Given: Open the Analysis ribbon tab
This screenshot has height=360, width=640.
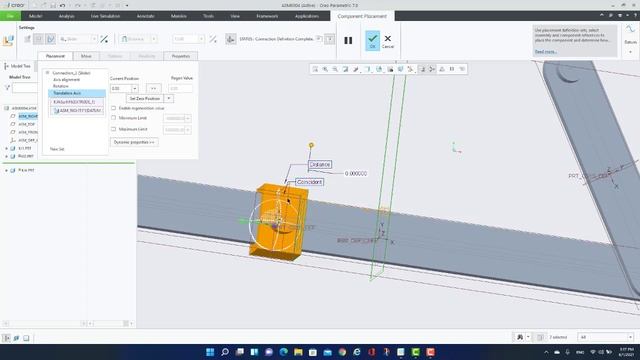Looking at the screenshot, I should (x=67, y=16).
